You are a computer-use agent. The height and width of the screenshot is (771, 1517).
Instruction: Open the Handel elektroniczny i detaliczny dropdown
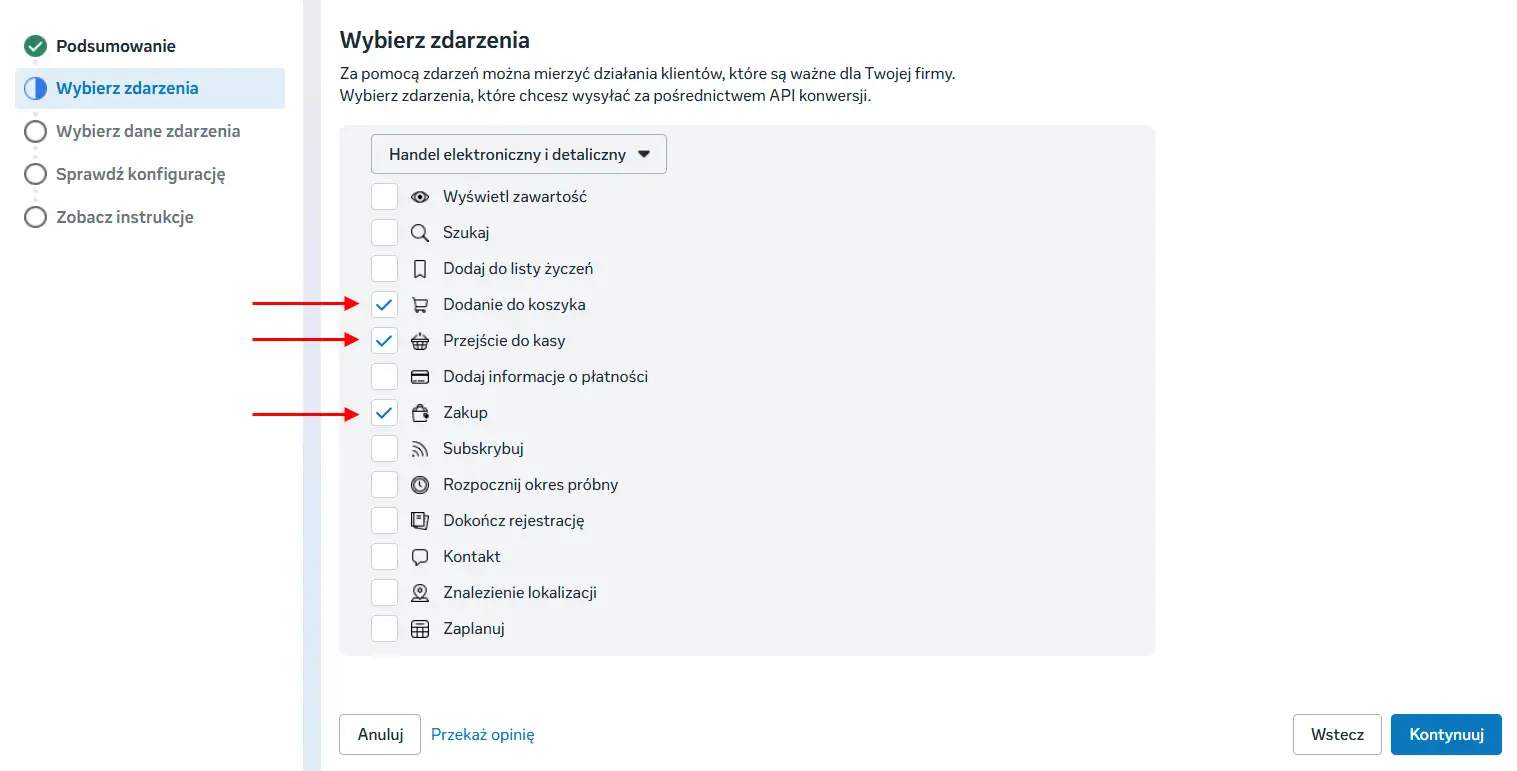pos(519,154)
